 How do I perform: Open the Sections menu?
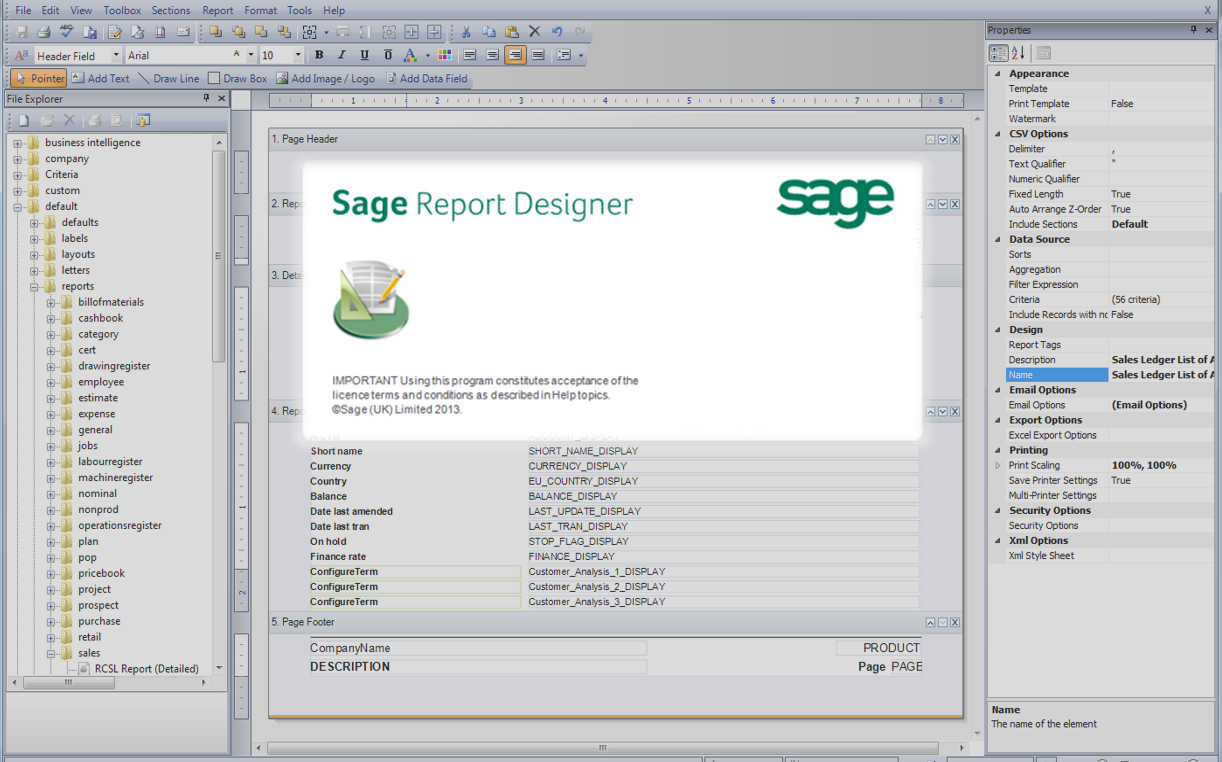pos(171,10)
